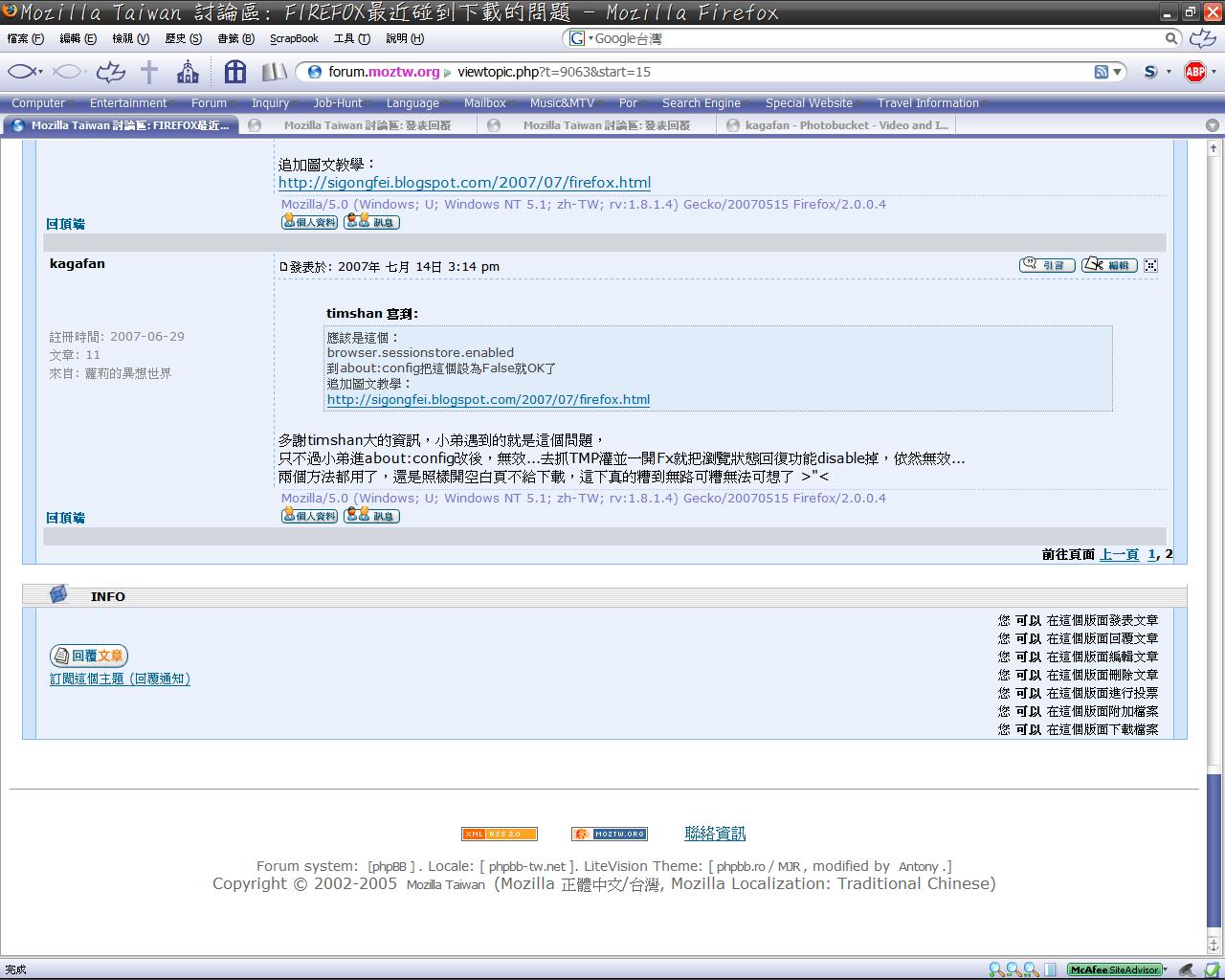Click the XML RSS 2.0 badge
The image size is (1225, 980).
click(x=499, y=834)
